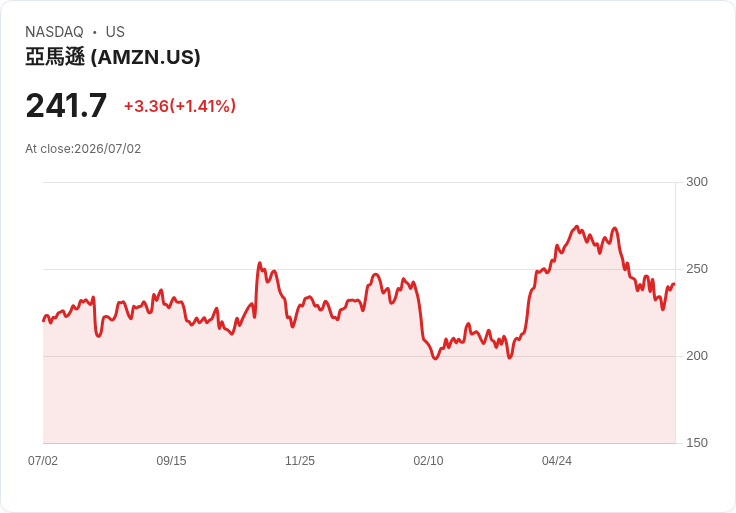Click the 07/02 date axis label
Viewport: 736px width, 513px height.
click(43, 460)
